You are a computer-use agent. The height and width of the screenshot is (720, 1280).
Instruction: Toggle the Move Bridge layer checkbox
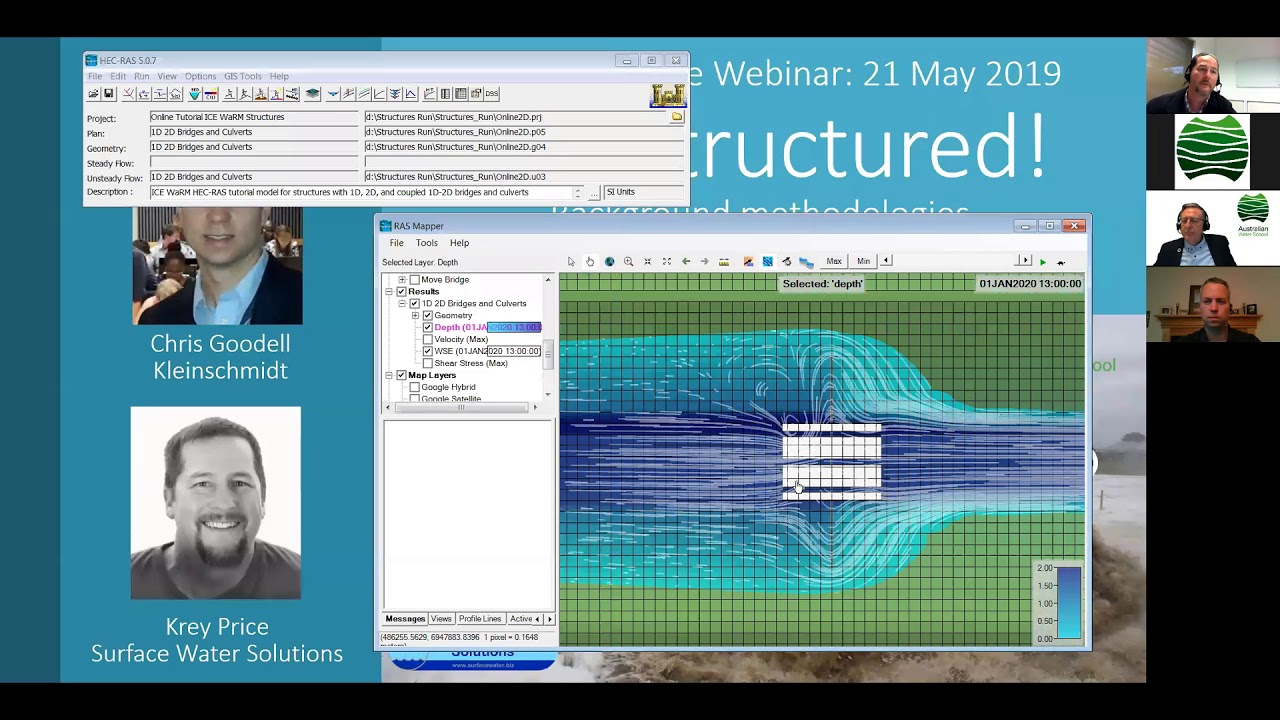click(x=415, y=280)
